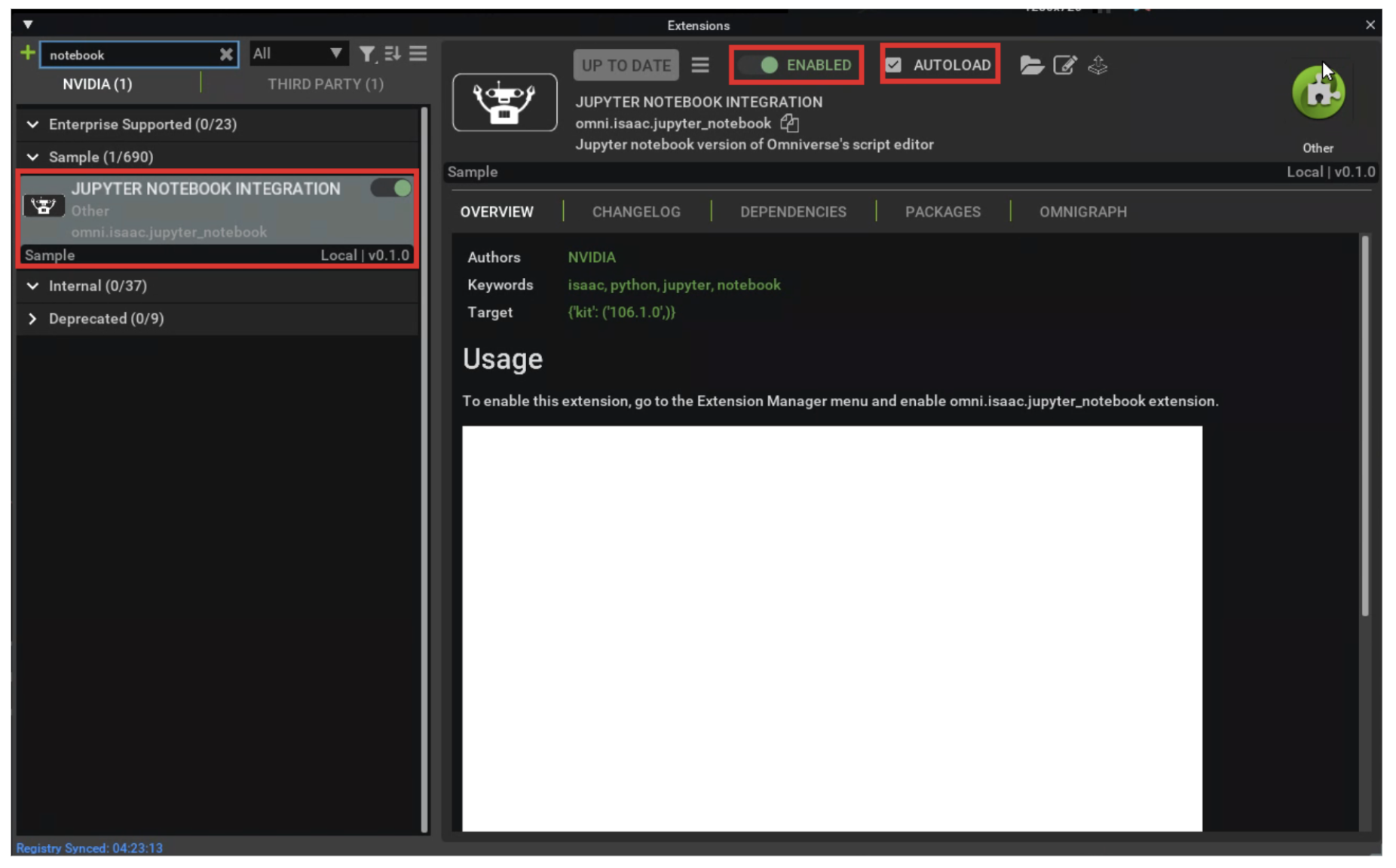Toggle the ENABLED switch in details header

click(758, 65)
